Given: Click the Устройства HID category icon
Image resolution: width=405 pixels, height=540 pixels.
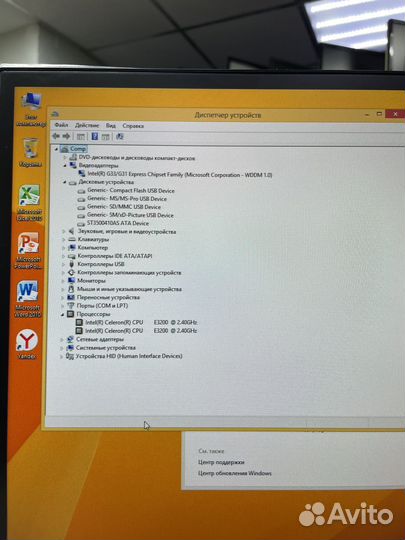Looking at the screenshot, I should tap(70, 356).
